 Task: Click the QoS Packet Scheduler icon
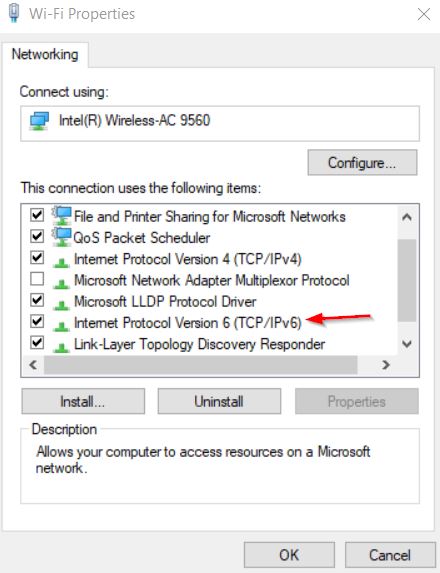[61, 237]
